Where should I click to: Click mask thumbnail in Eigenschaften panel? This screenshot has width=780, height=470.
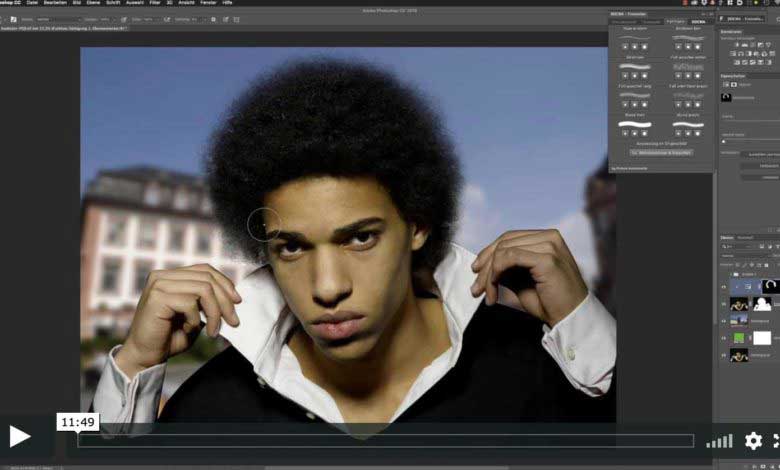tap(726, 97)
